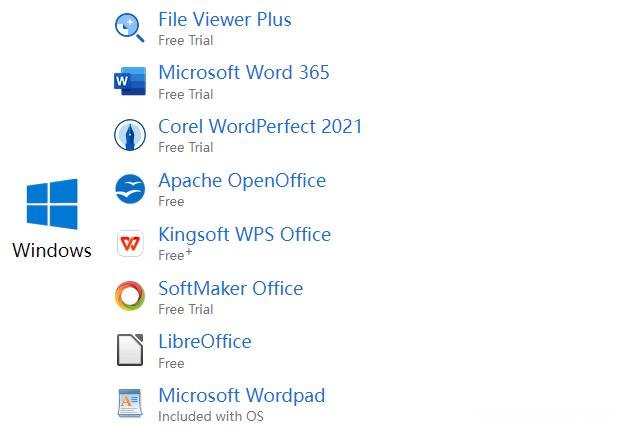The width and height of the screenshot is (622, 429).
Task: Click the blue Windows logo
Action: click(52, 204)
